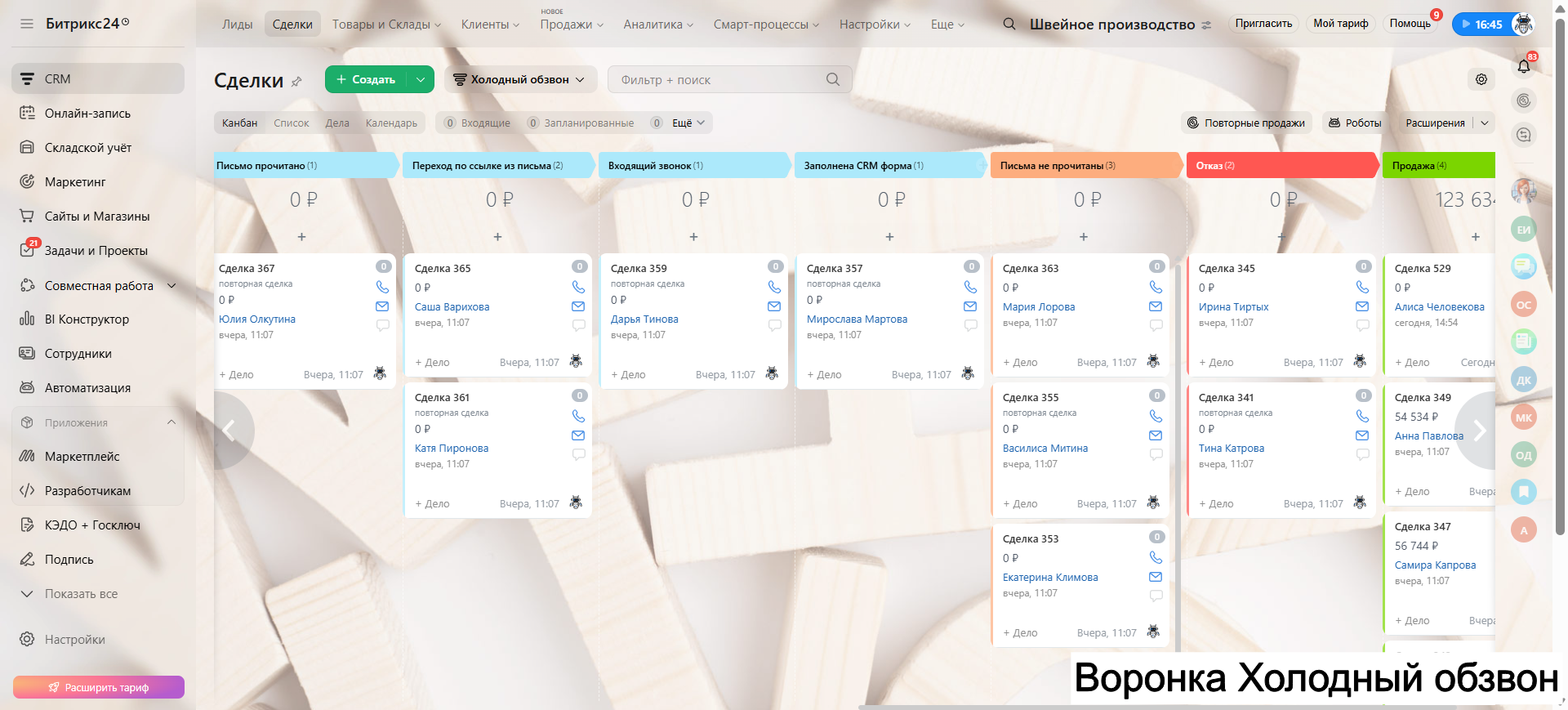Filter by Входящие counter
The height and width of the screenshot is (710, 1568).
tap(477, 123)
